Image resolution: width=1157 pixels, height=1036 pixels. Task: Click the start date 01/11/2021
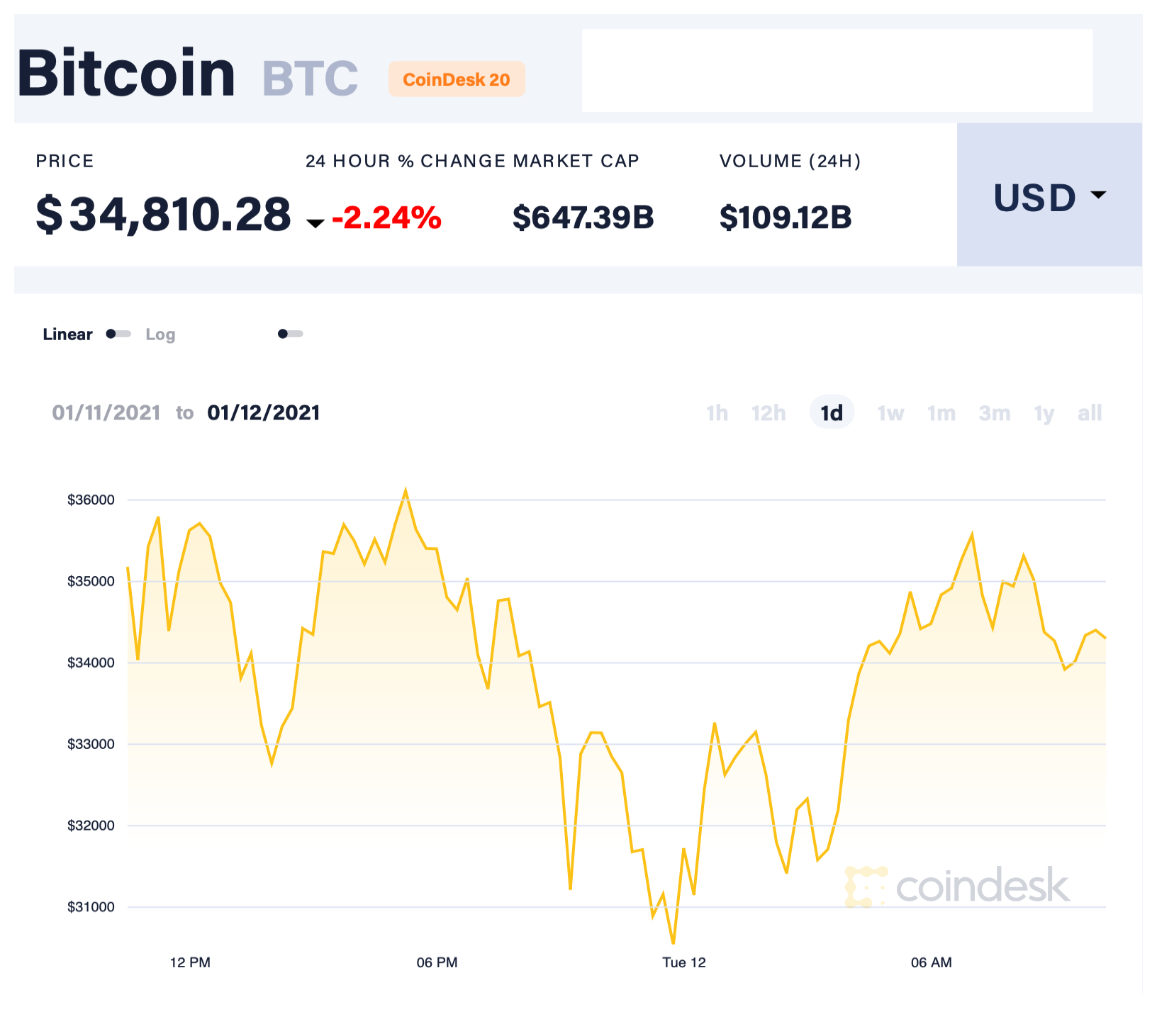pyautogui.click(x=106, y=413)
